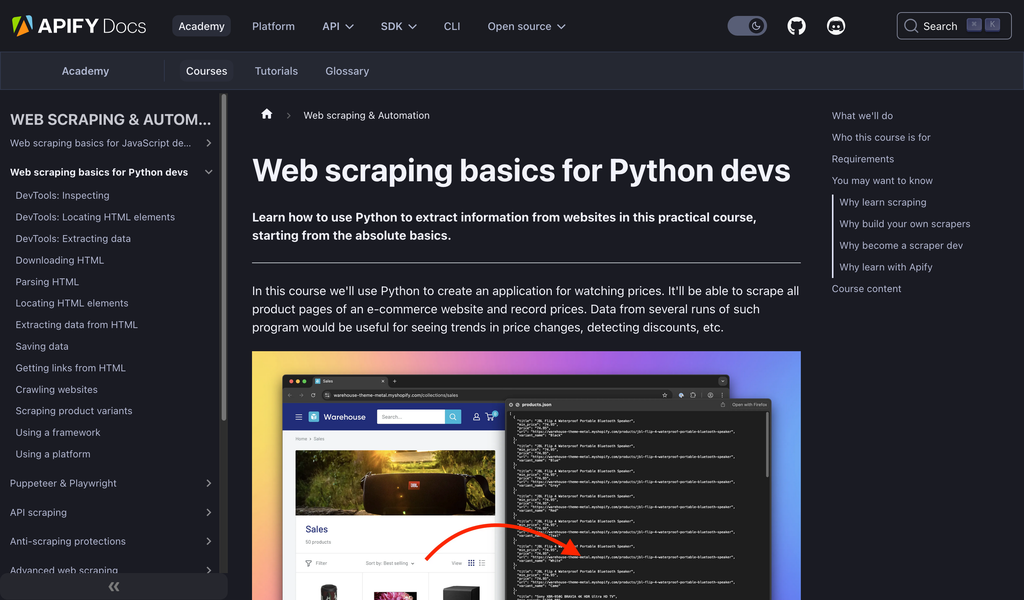Open Using a framework lesson
The image size is (1024, 600).
click(57, 432)
